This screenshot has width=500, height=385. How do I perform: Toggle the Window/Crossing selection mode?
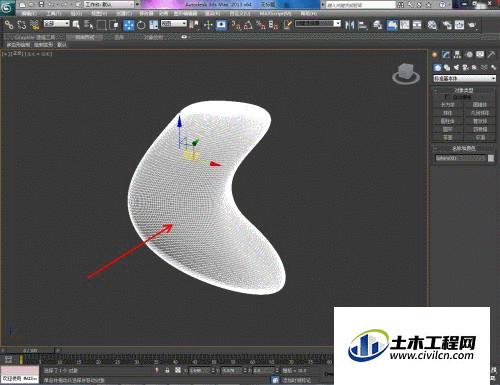point(114,25)
